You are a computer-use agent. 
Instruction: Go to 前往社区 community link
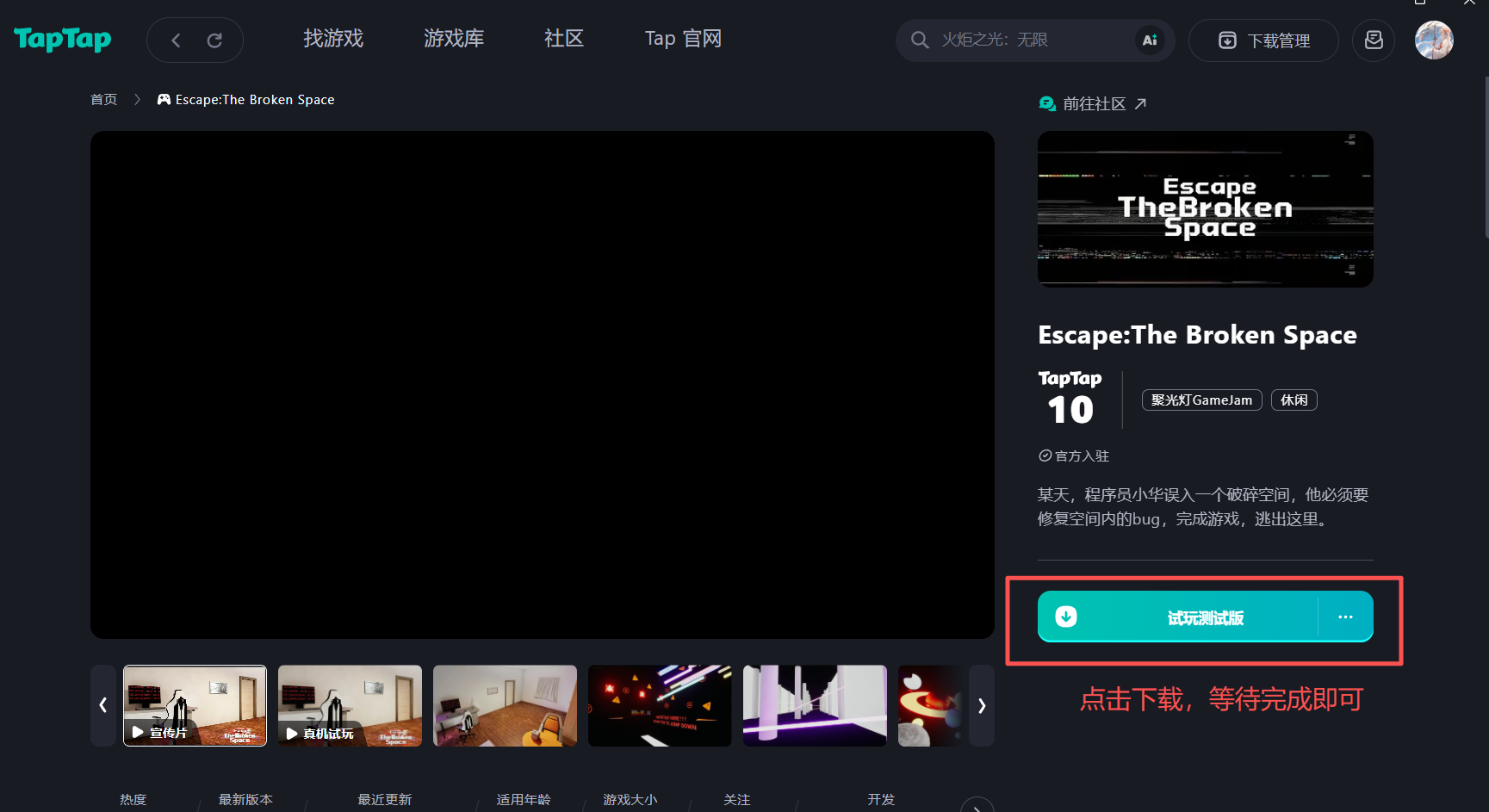click(1093, 104)
